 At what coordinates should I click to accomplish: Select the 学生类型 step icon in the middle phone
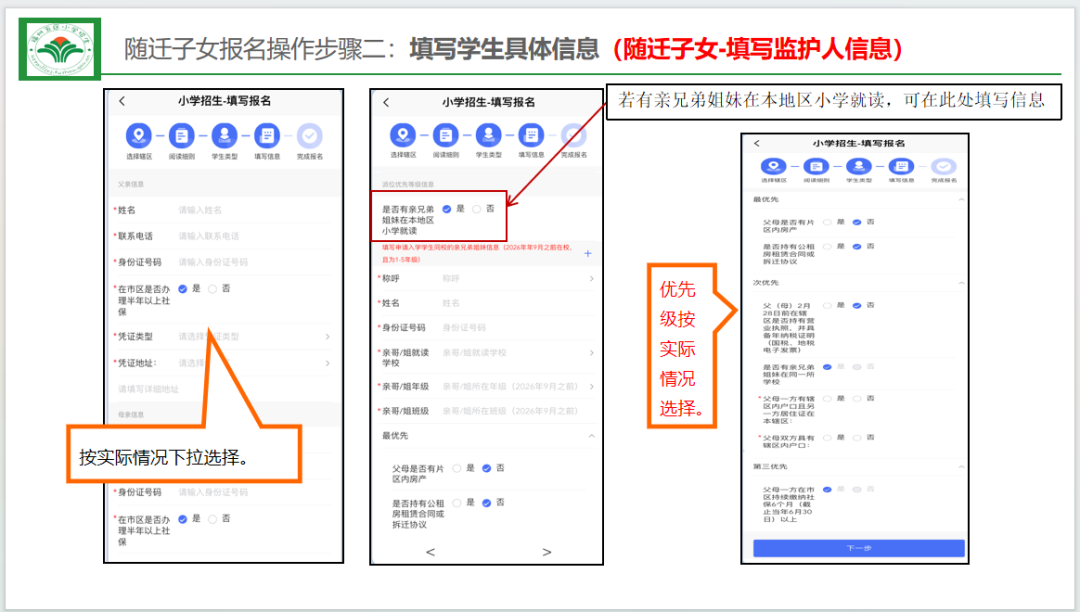pyautogui.click(x=488, y=135)
